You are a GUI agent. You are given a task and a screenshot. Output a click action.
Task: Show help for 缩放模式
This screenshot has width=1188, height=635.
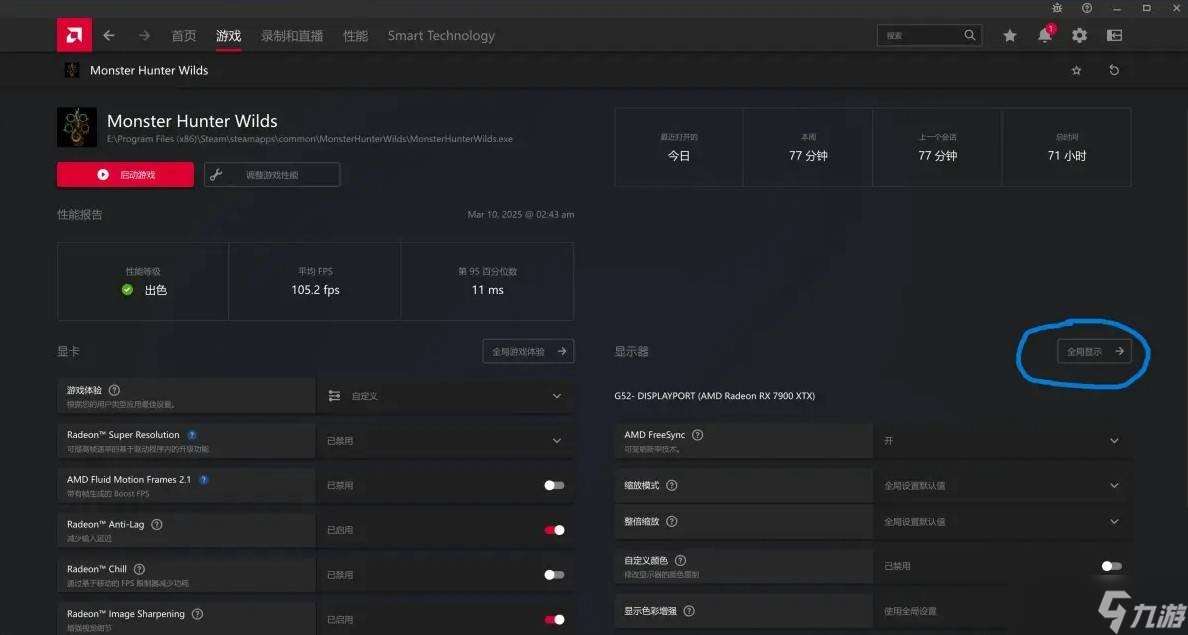(671, 485)
